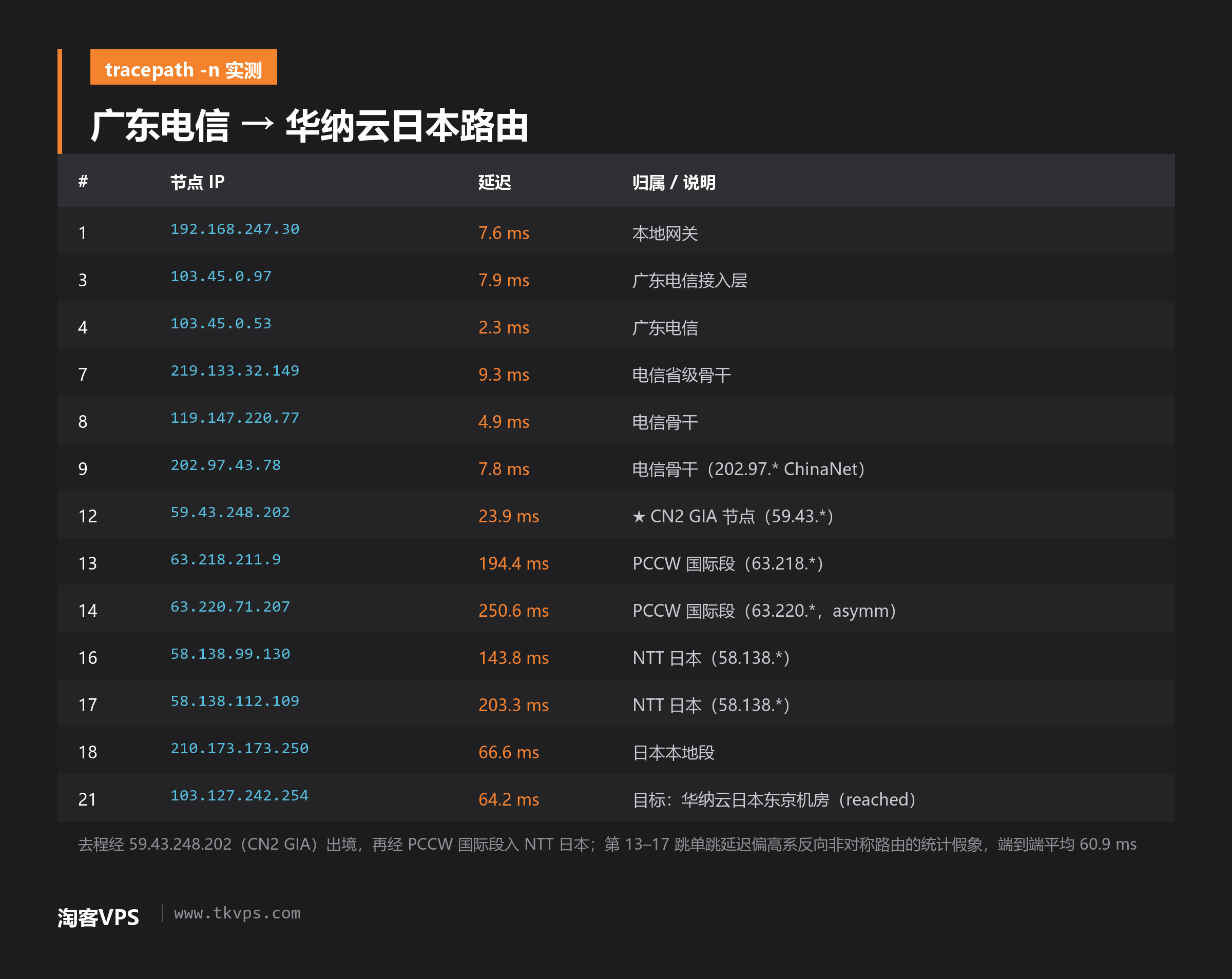Image resolution: width=1232 pixels, height=979 pixels.
Task: Click the '本地网关' description
Action: tap(665, 233)
